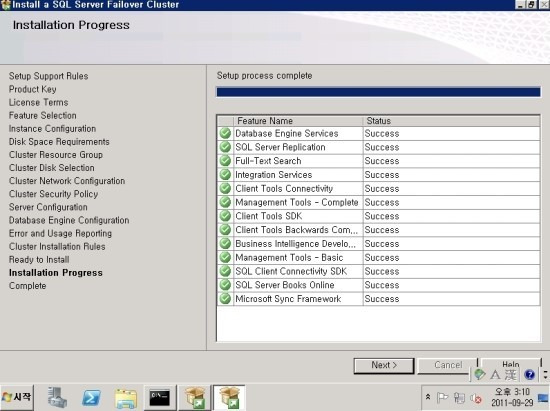Click the green check icon for Database Engine Services
The height and width of the screenshot is (411, 550).
225,134
